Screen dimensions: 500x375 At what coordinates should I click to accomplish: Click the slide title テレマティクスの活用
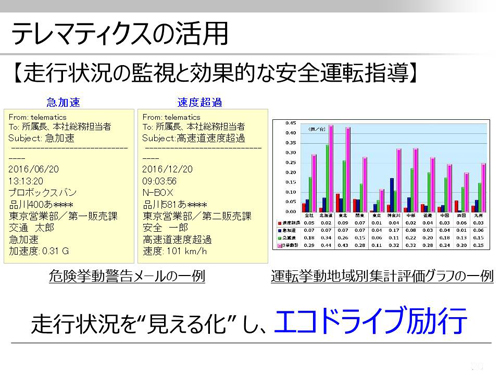tap(120, 33)
